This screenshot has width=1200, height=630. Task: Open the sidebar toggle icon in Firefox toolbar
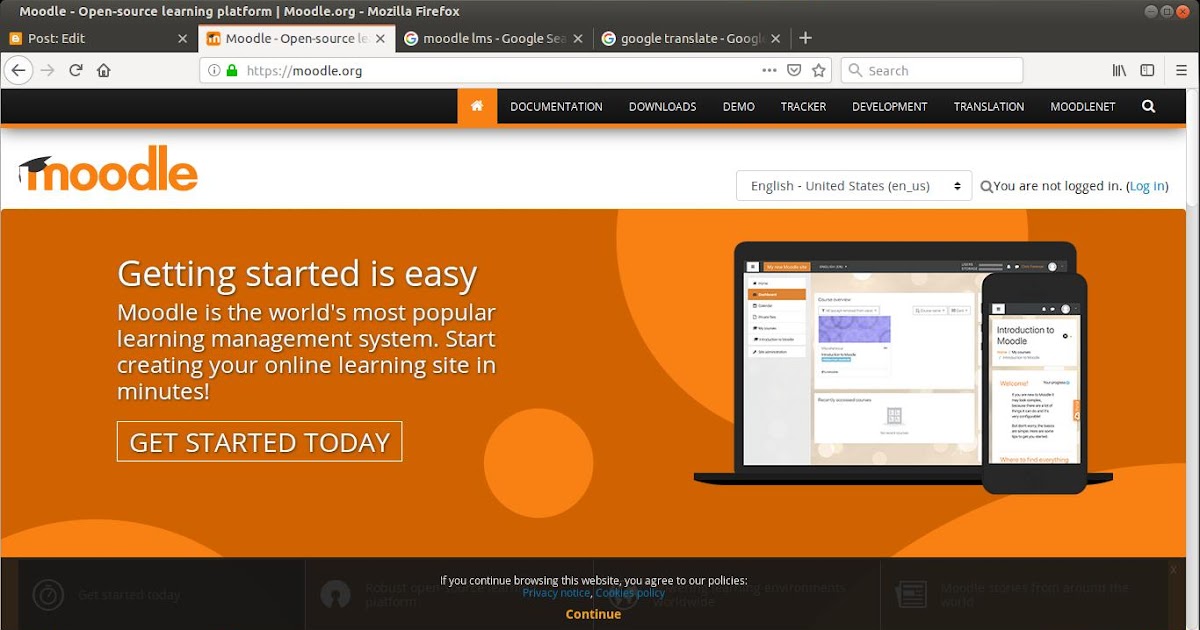click(x=1146, y=70)
